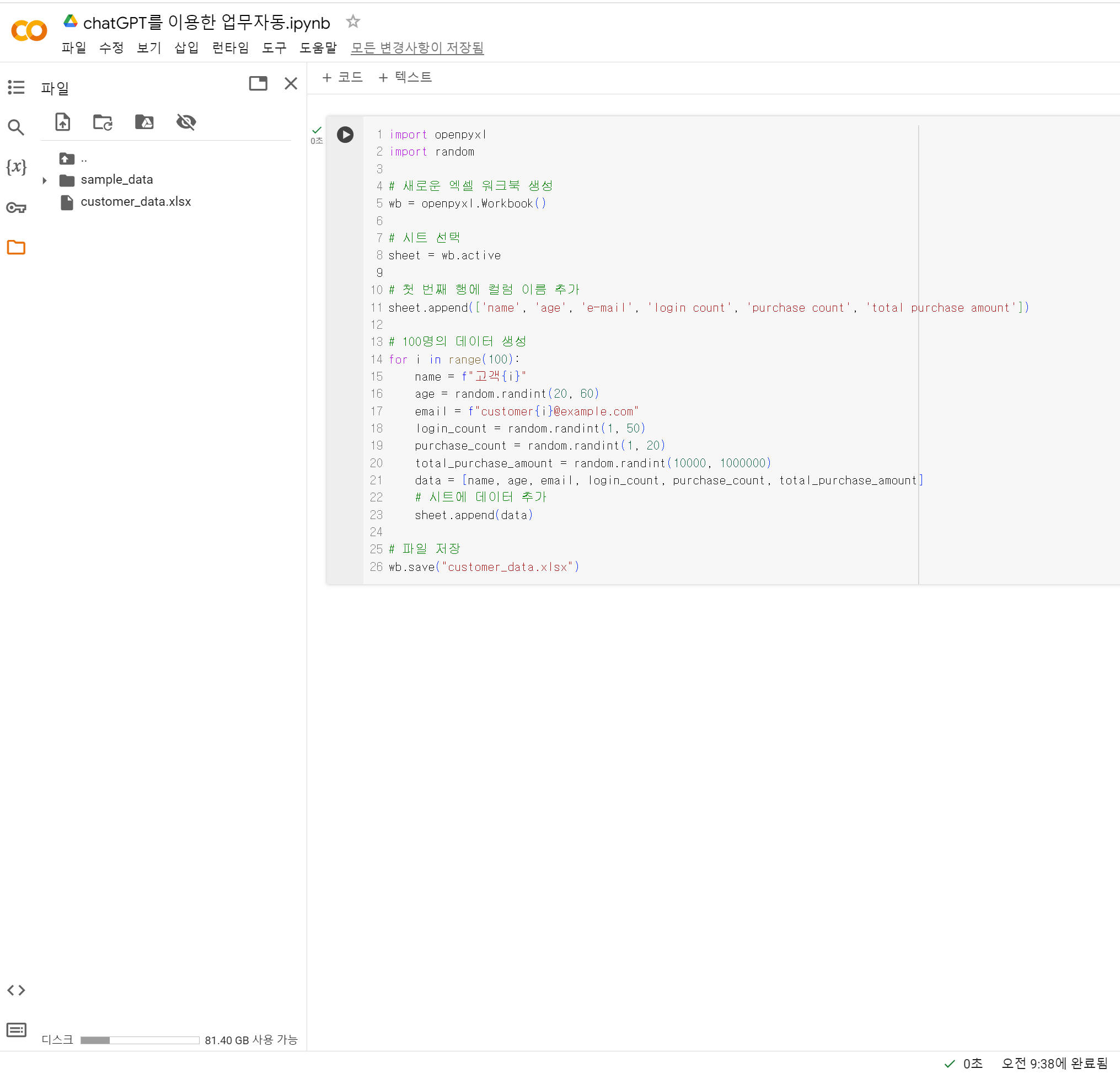The image size is (1120, 1074).
Task: Open the 파일 menu
Action: click(x=74, y=47)
